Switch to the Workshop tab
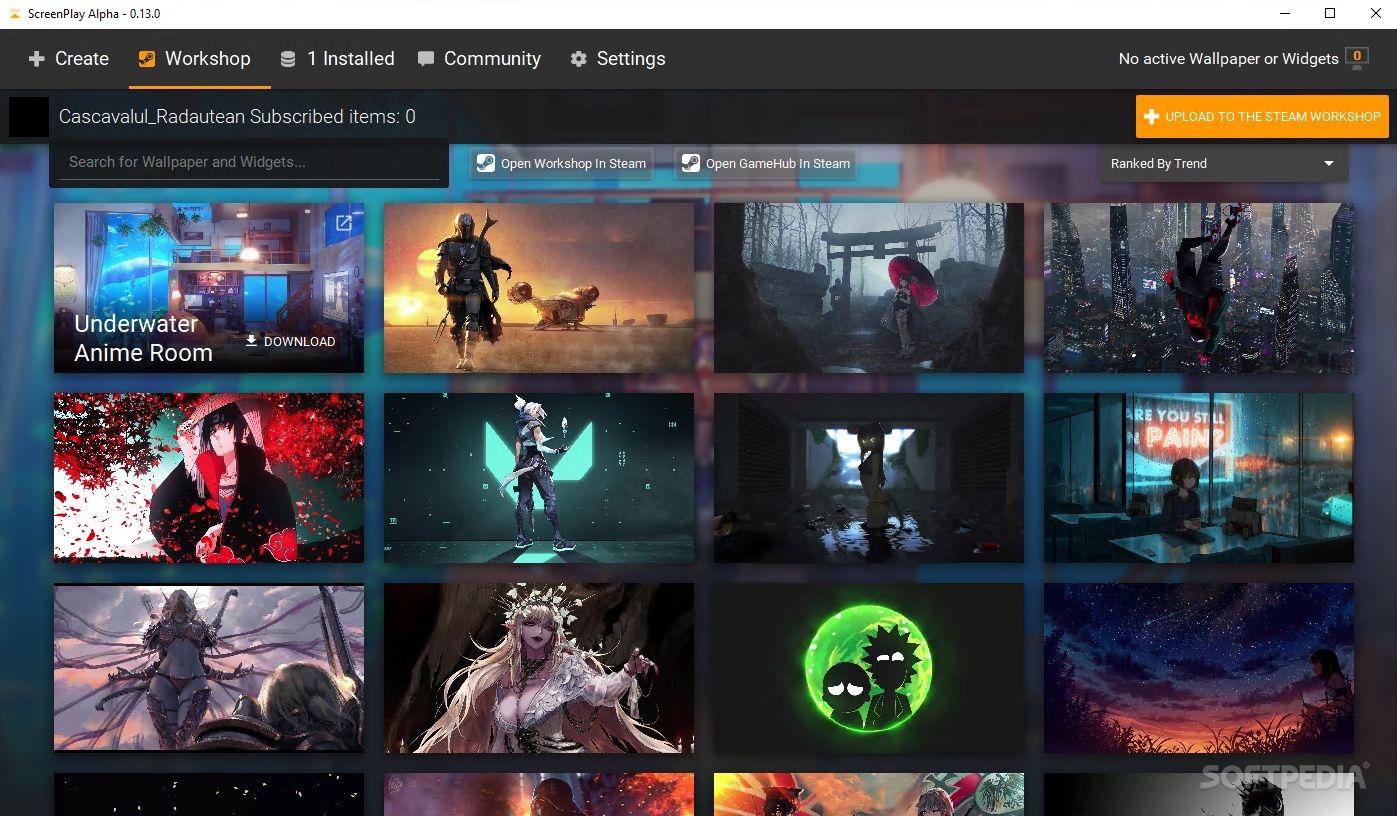 [199, 59]
